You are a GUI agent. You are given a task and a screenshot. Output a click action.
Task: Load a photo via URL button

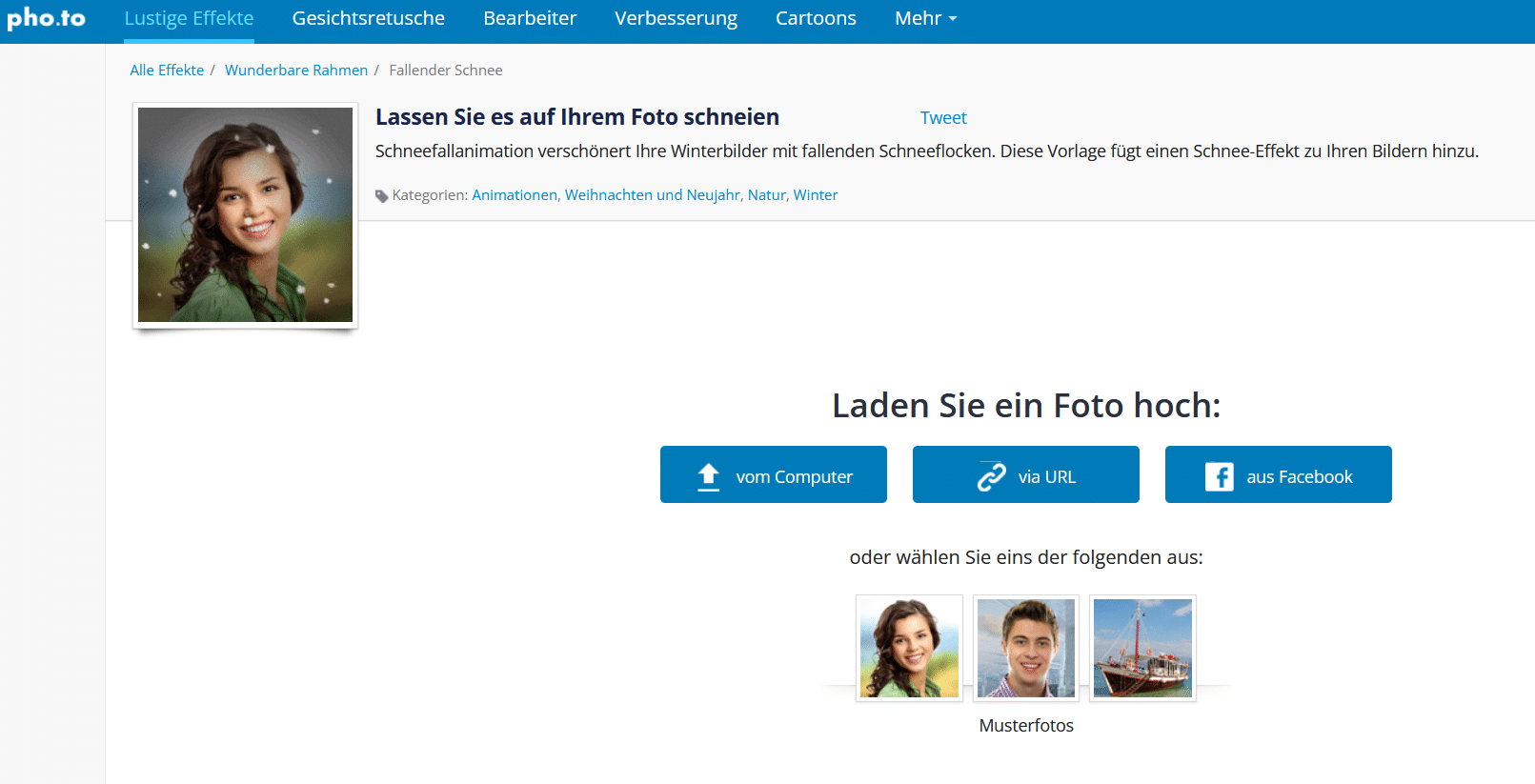(x=1026, y=474)
